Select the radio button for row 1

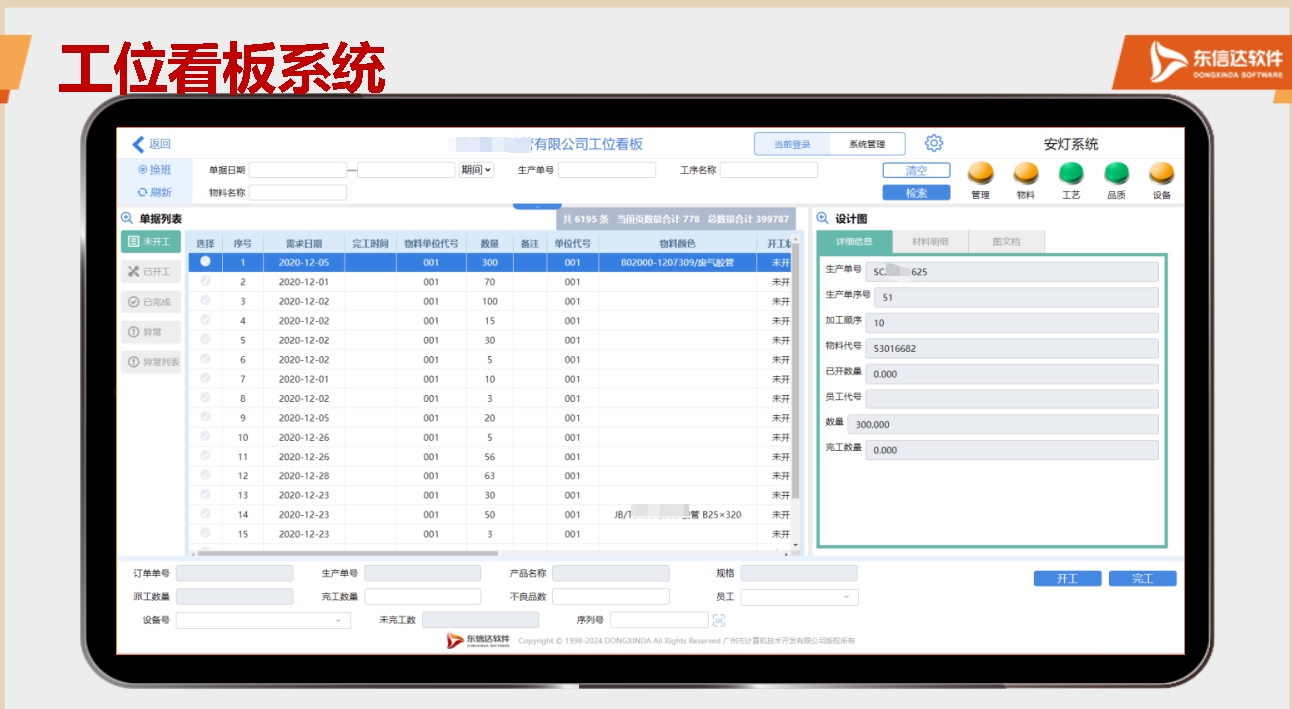pyautogui.click(x=205, y=262)
